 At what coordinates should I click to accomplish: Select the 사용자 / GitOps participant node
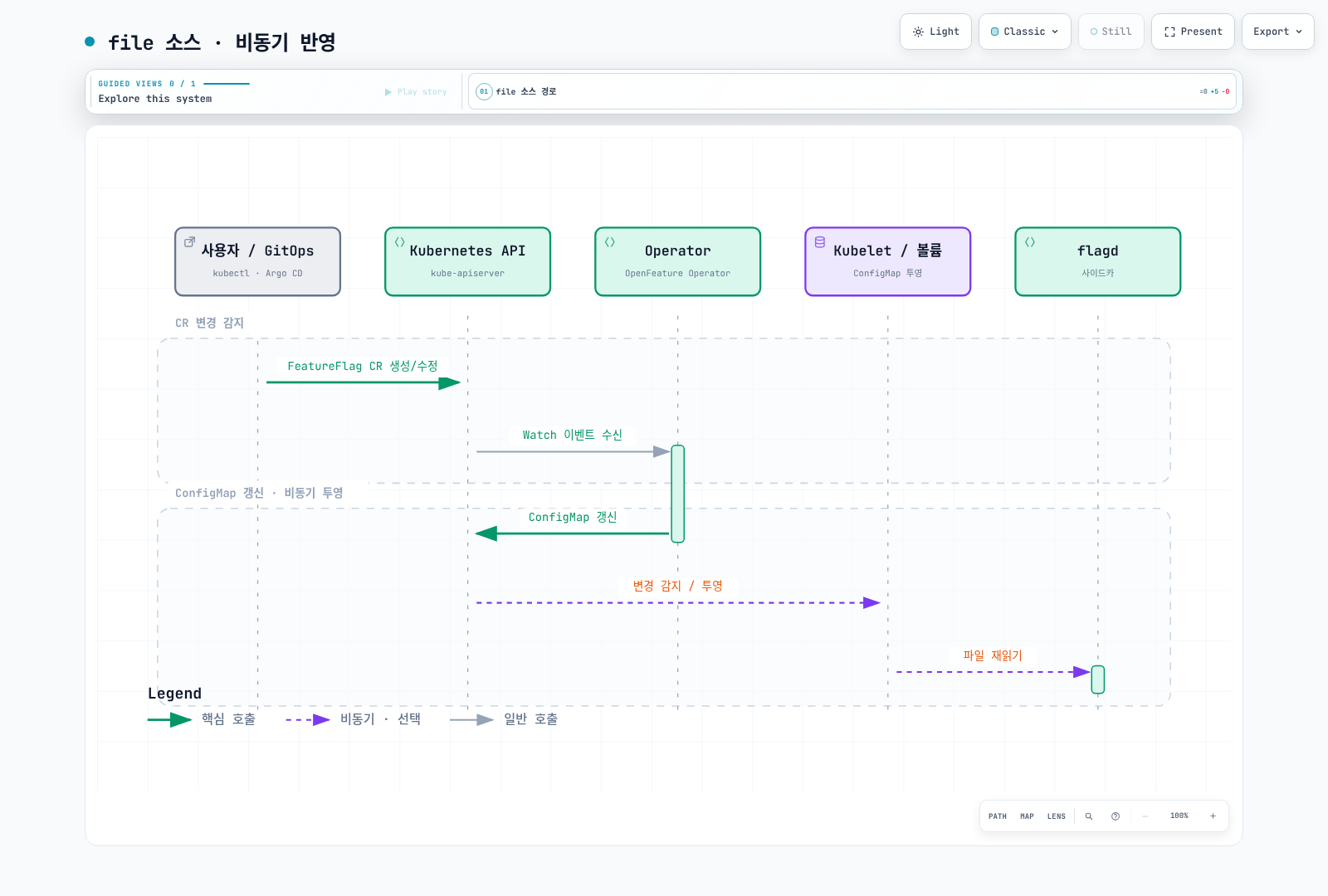click(x=257, y=261)
